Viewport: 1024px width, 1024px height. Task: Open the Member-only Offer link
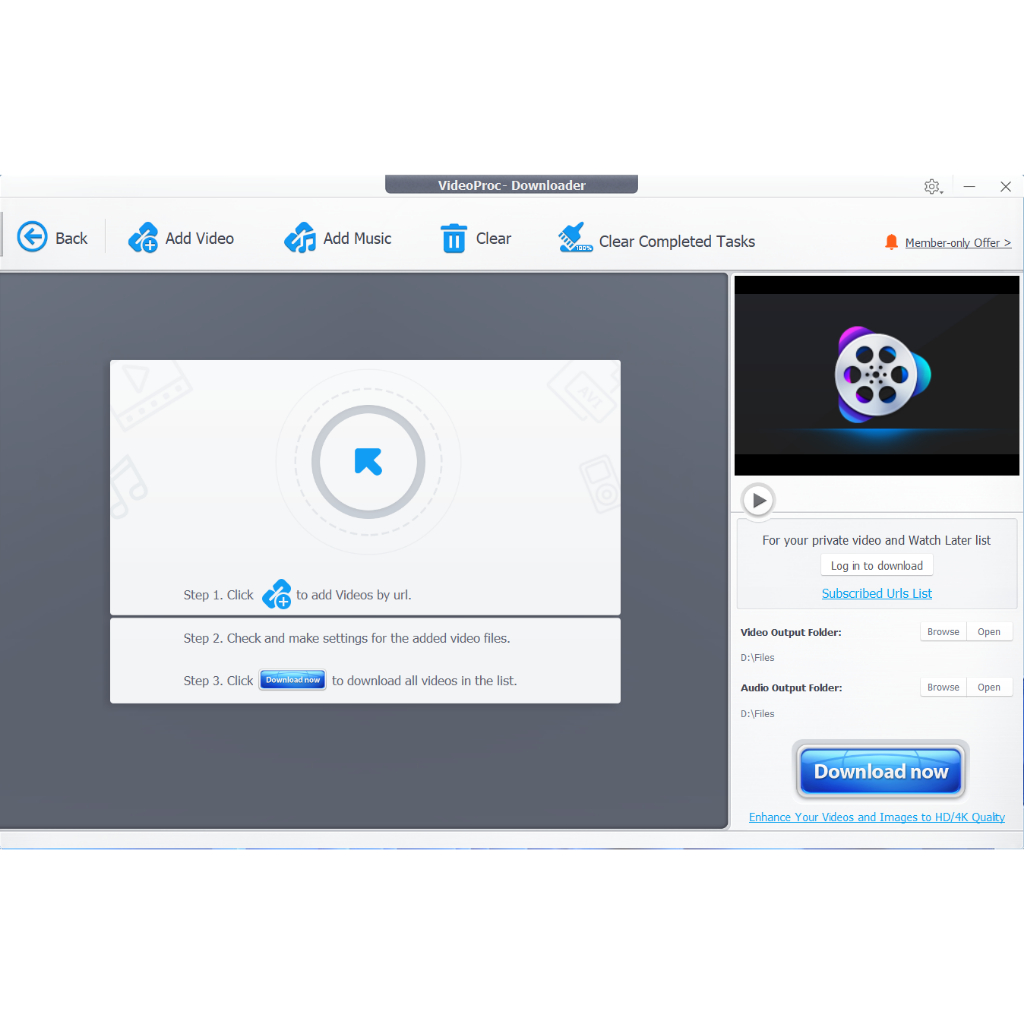coord(957,243)
